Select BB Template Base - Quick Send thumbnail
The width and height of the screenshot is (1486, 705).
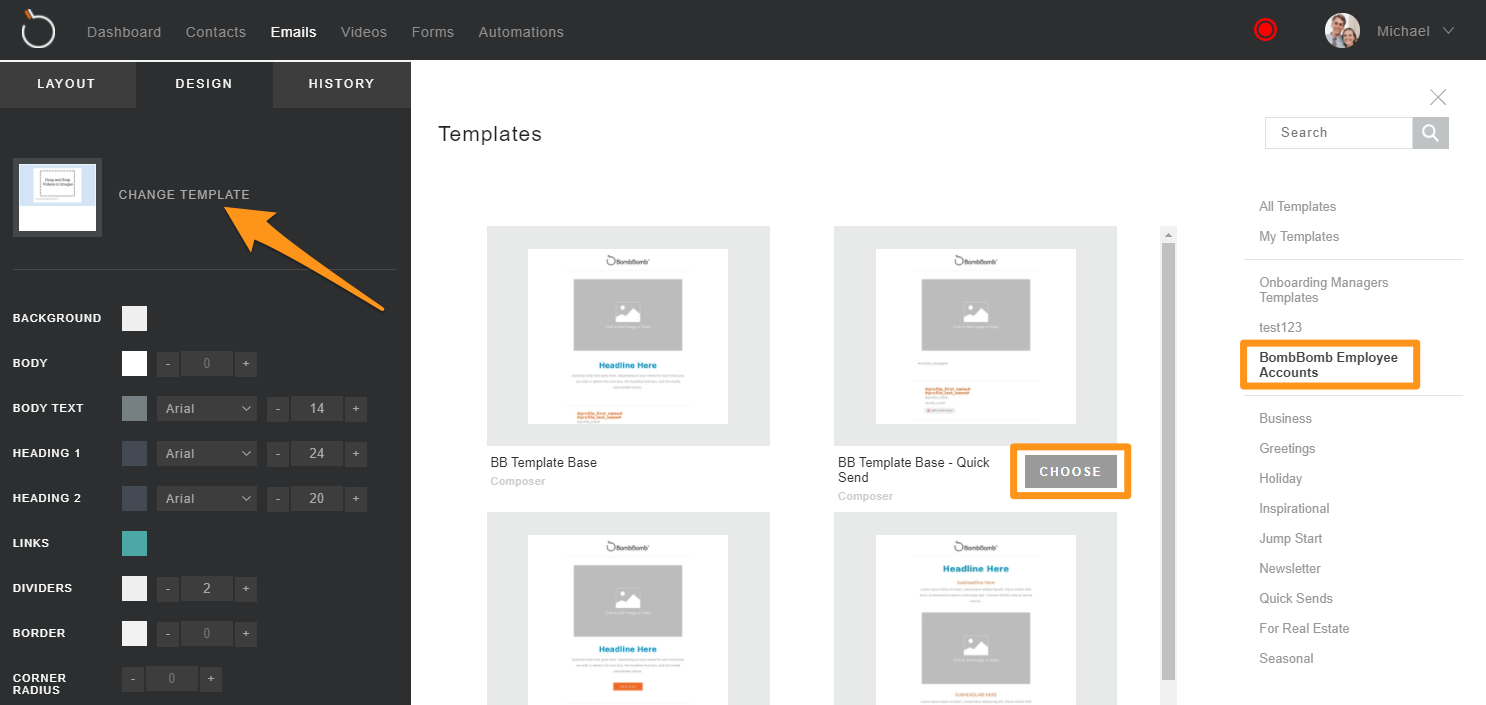(x=975, y=336)
